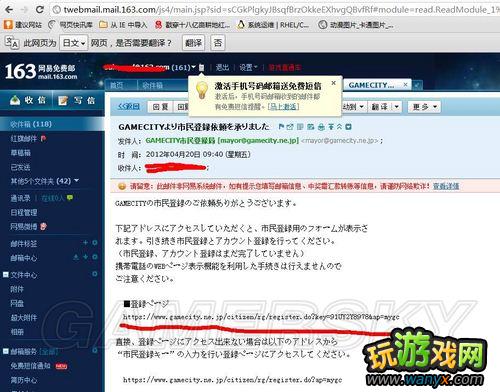Click the 退出 logout link
The image size is (500, 392).
coord(222,67)
